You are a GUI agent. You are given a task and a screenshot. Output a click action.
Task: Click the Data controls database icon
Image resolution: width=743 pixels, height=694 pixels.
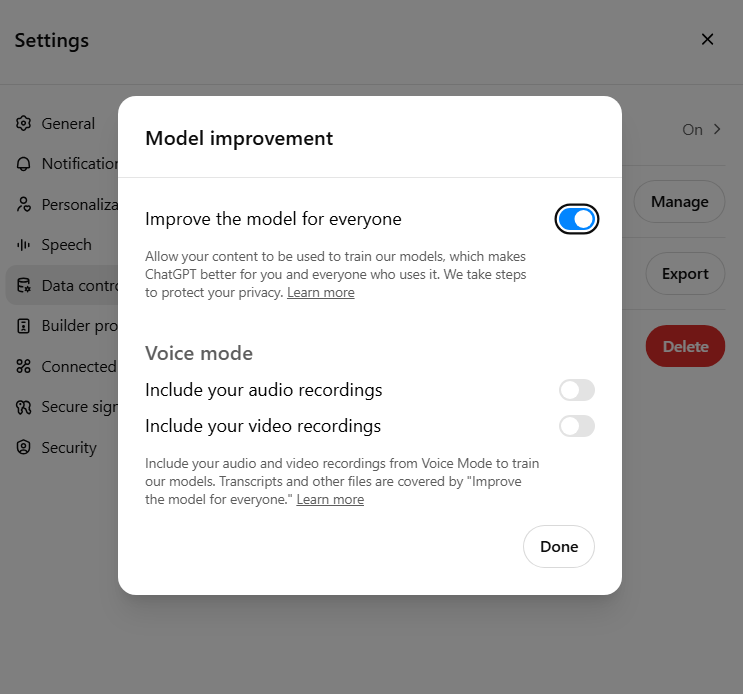[24, 286]
